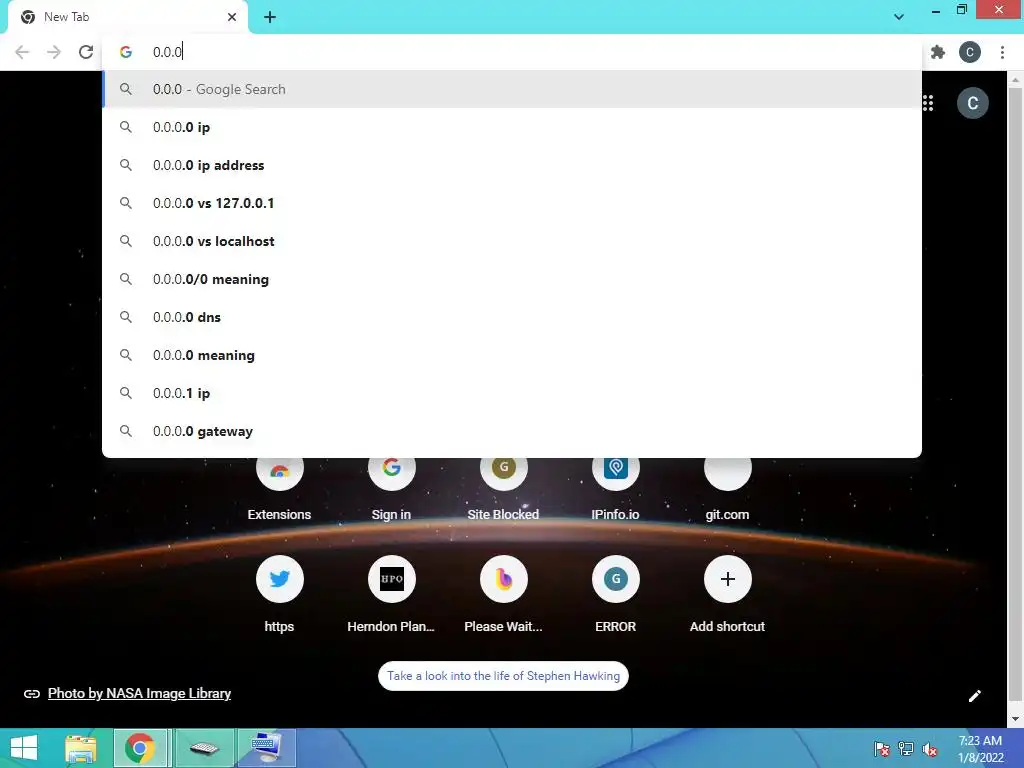This screenshot has width=1024, height=768.
Task: Open the Google apps grid icon
Action: (928, 103)
